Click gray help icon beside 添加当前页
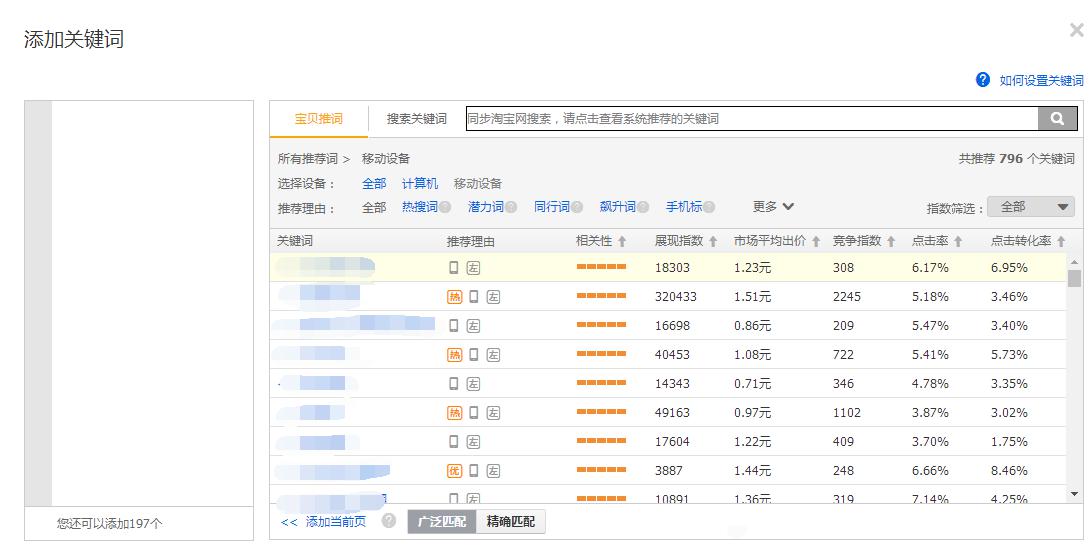The height and width of the screenshot is (551, 1092). (389, 521)
